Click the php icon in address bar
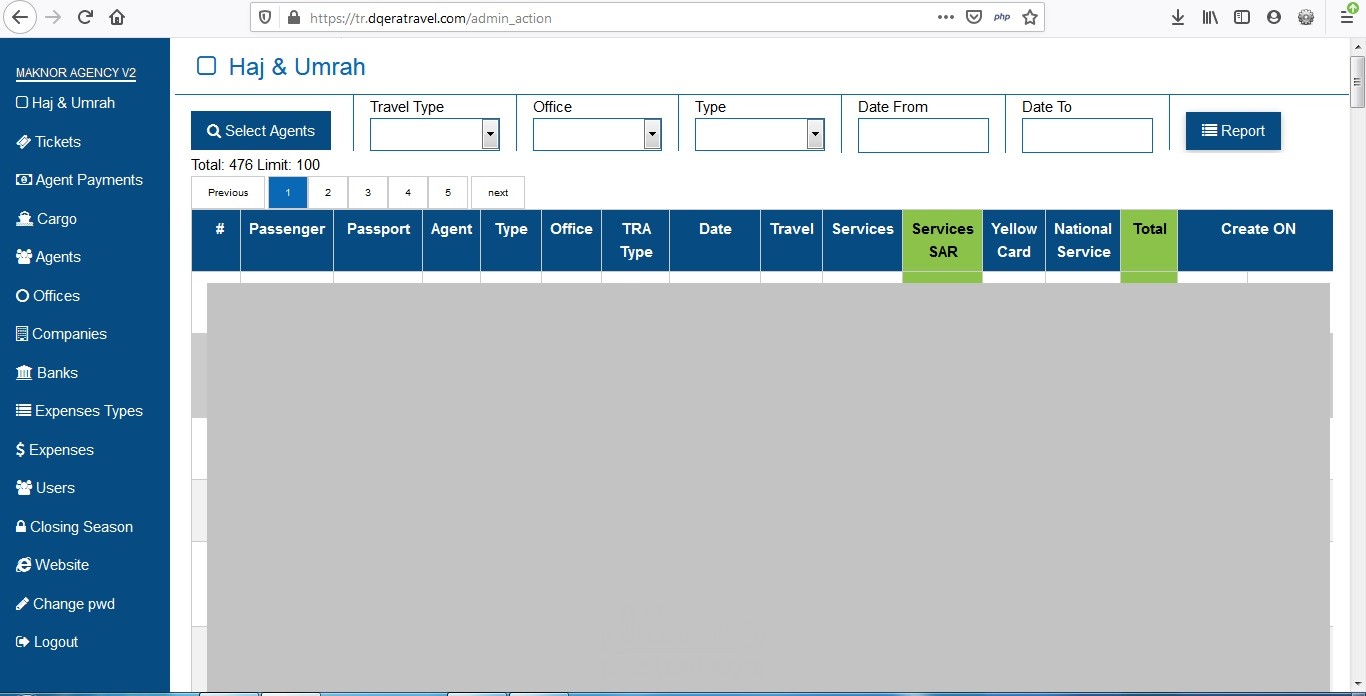This screenshot has height=696, width=1366. [1001, 17]
